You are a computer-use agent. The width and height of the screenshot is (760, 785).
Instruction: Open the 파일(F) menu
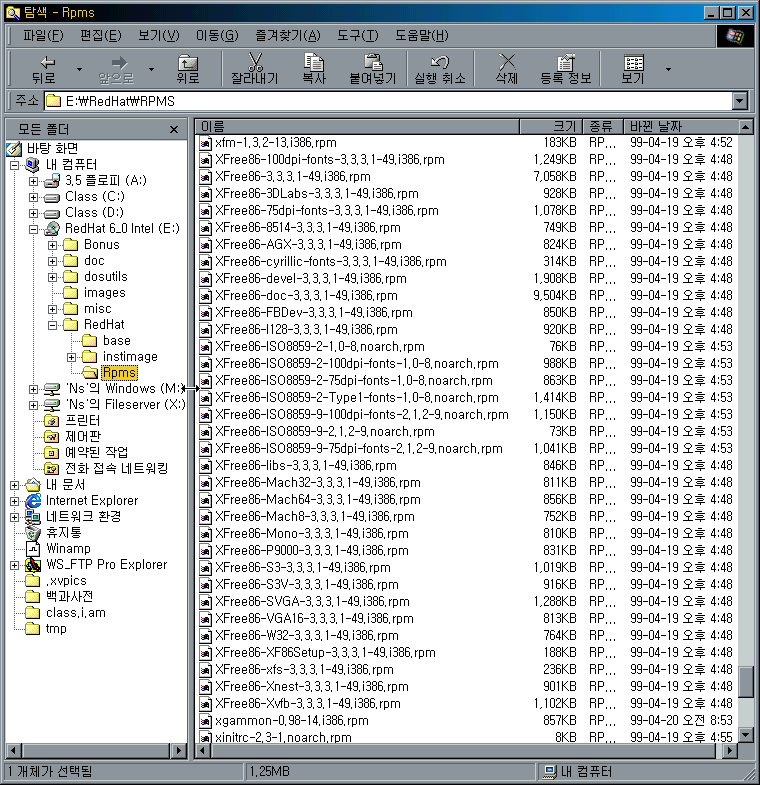[42, 36]
